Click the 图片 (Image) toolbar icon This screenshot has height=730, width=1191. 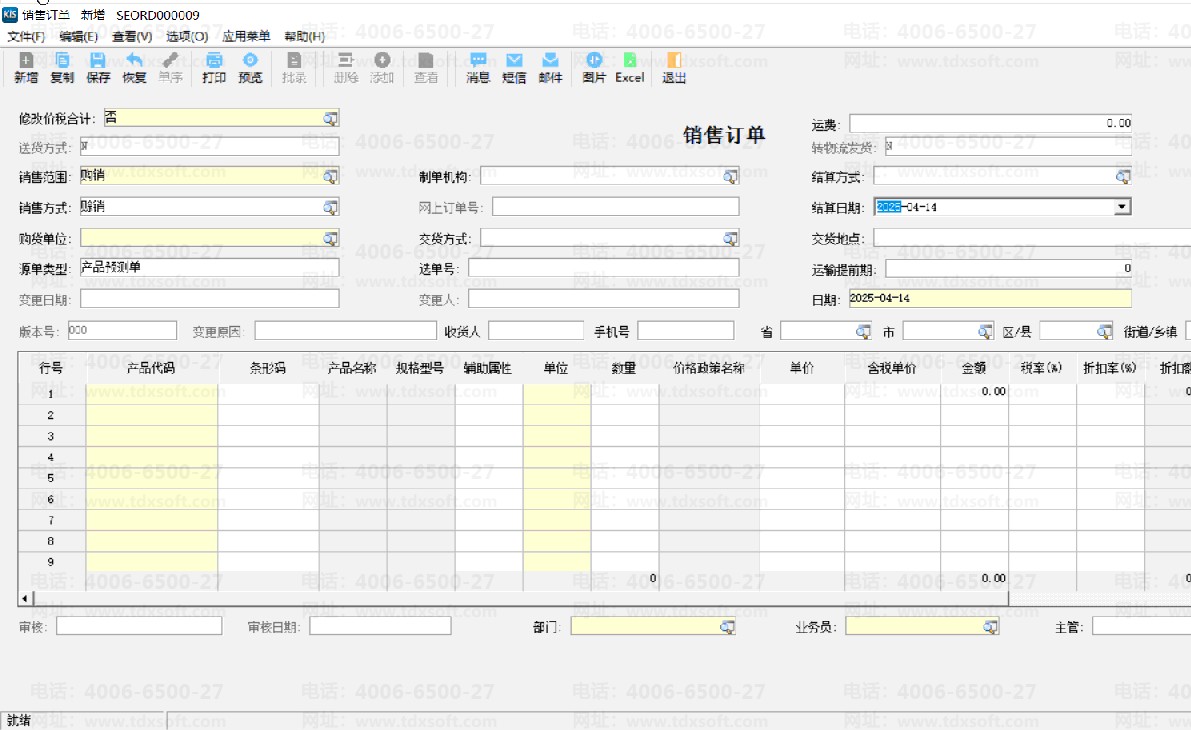tap(594, 68)
